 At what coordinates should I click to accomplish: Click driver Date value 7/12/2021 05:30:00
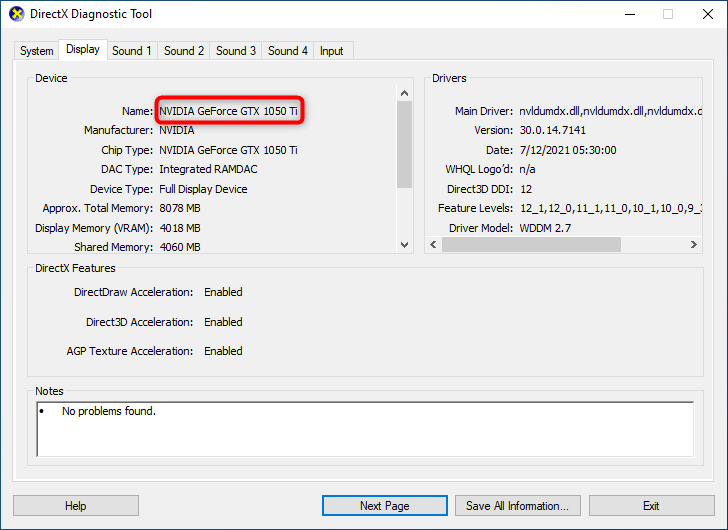(568, 150)
